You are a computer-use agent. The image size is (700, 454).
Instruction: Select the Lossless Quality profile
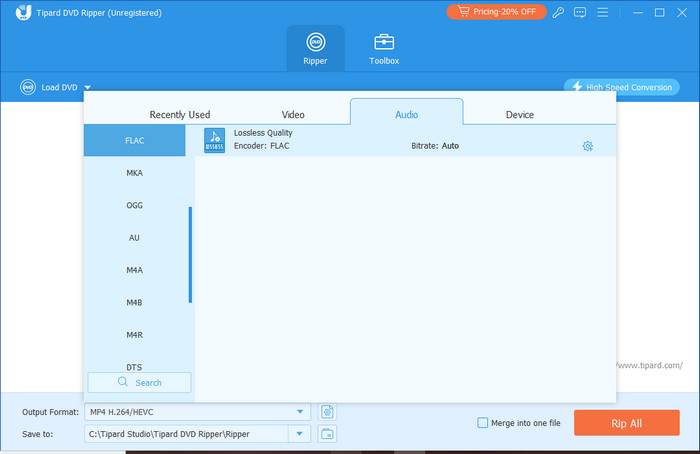tap(406, 140)
